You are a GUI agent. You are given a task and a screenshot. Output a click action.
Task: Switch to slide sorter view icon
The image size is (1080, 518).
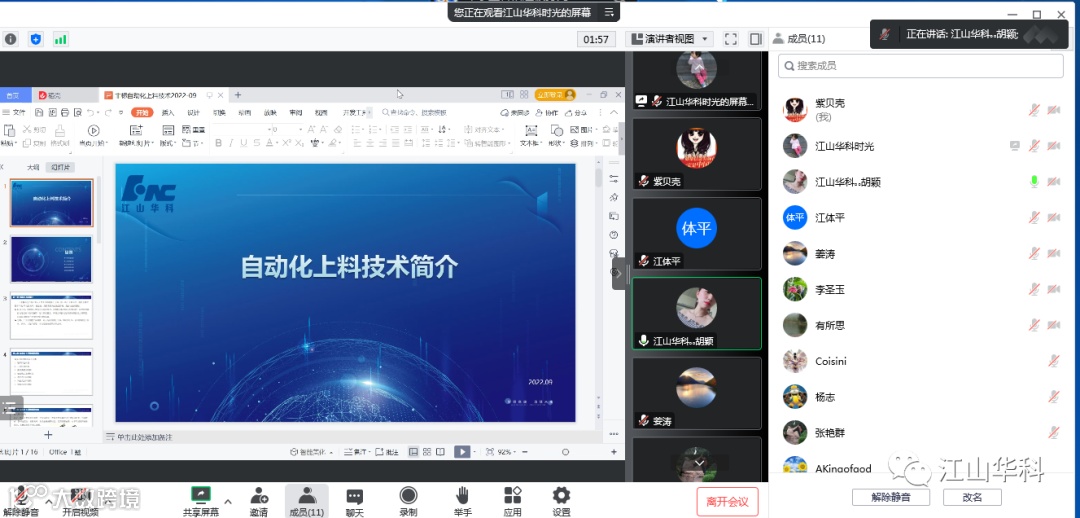click(426, 452)
